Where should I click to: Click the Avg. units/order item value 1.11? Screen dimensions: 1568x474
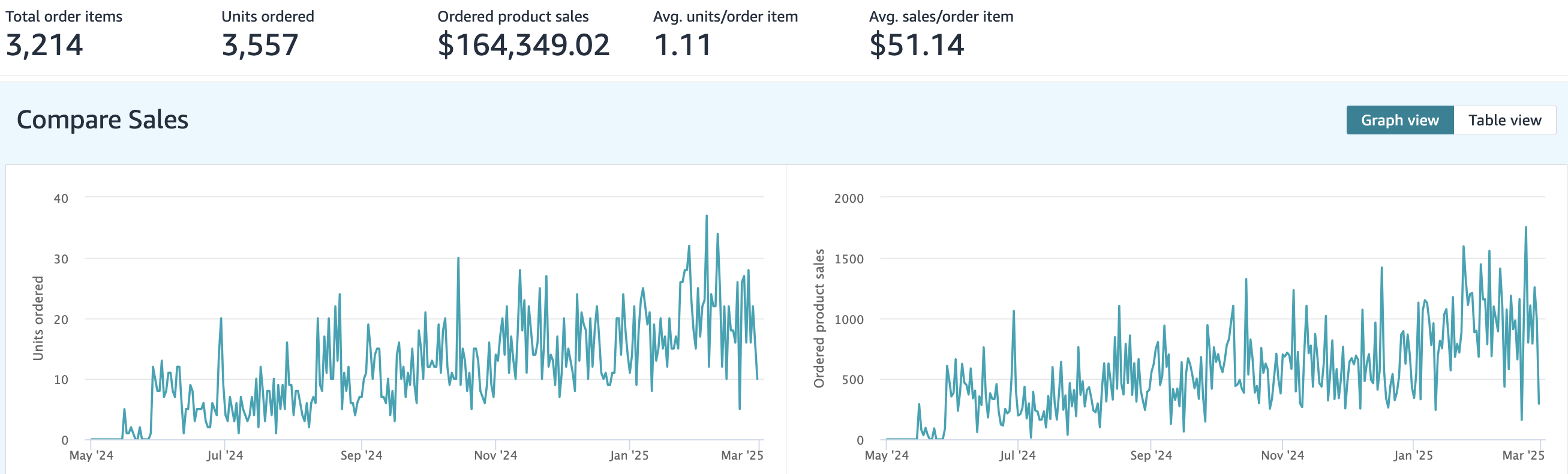[683, 45]
